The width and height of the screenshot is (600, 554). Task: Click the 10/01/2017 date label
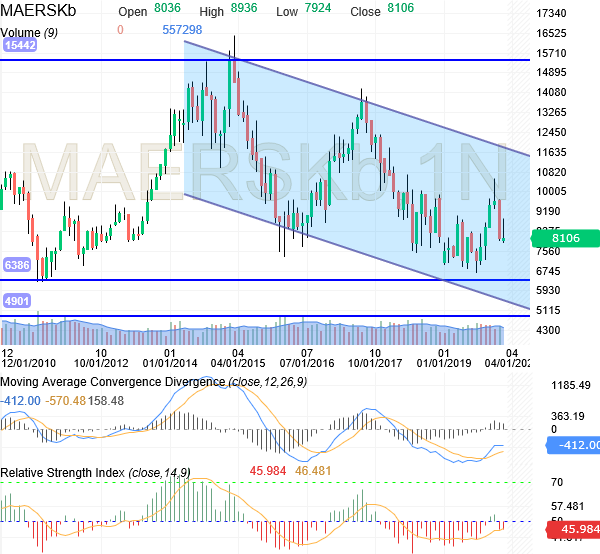click(x=375, y=363)
